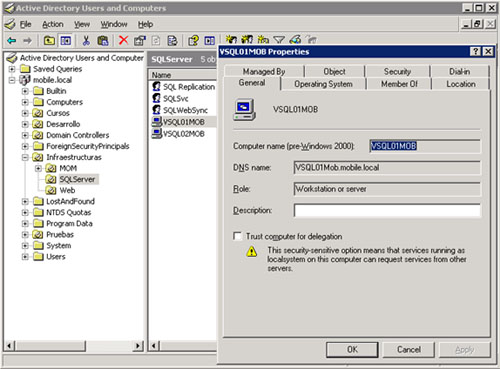Click the question mark in dialog title bar
500x369 pixels.
point(475,51)
